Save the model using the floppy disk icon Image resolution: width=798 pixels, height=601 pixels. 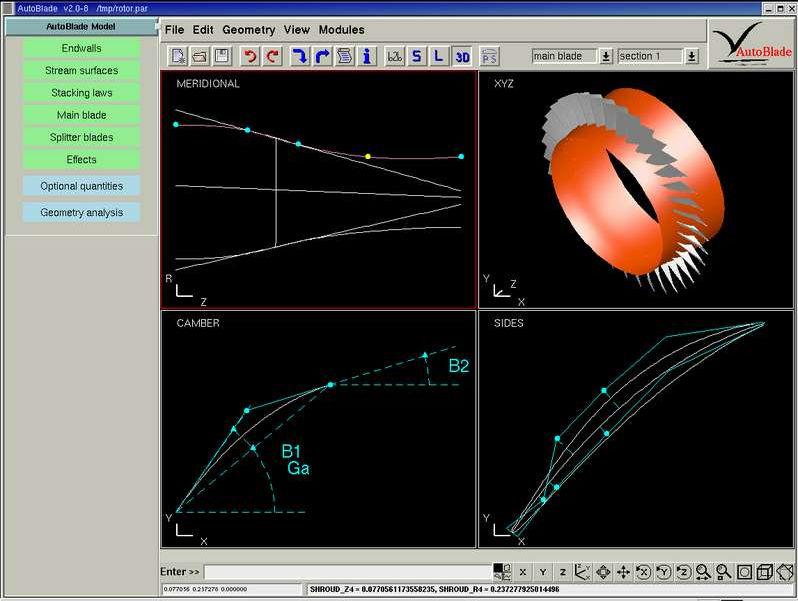tap(222, 56)
